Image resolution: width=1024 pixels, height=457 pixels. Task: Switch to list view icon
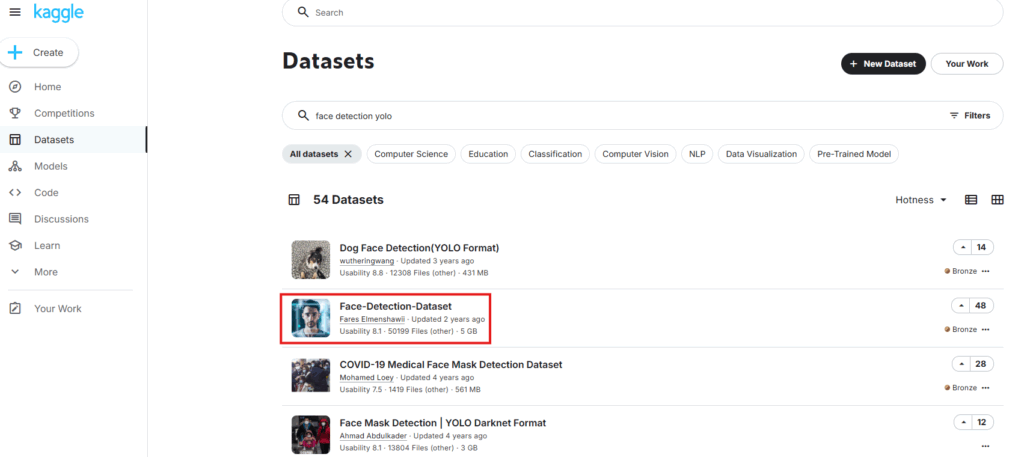click(971, 200)
